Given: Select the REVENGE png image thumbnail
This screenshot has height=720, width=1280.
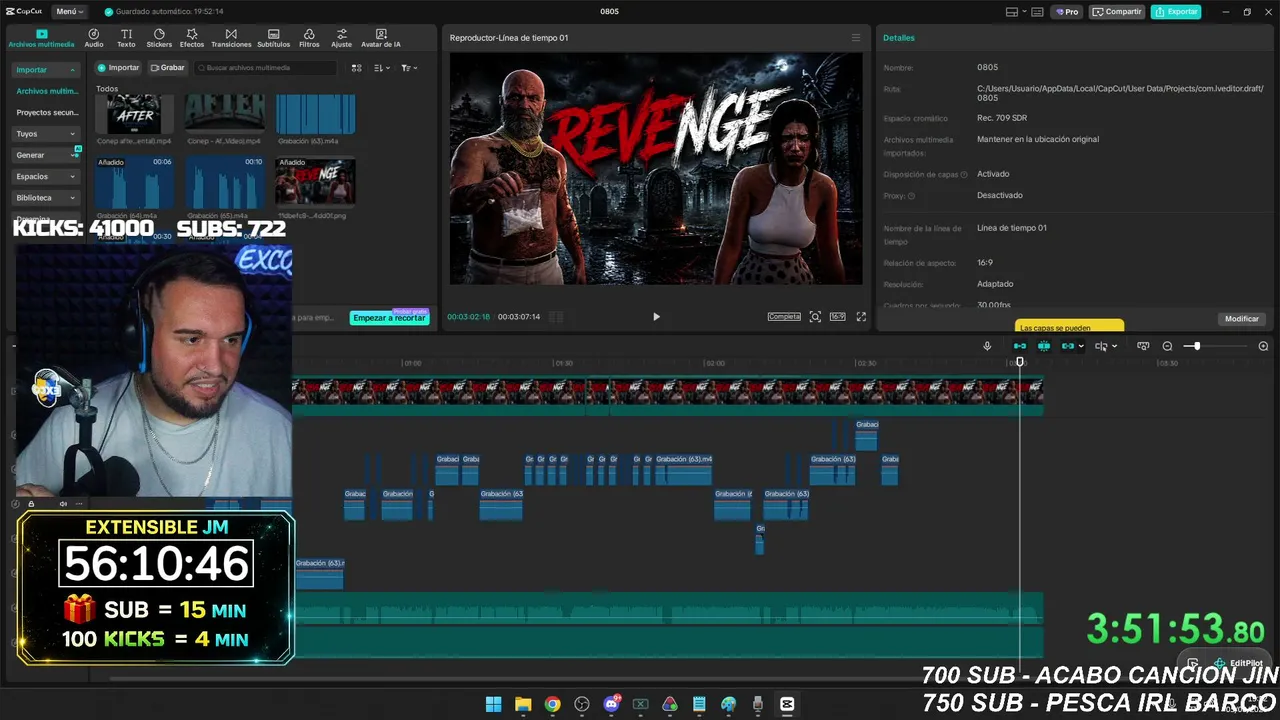Looking at the screenshot, I should [x=315, y=182].
